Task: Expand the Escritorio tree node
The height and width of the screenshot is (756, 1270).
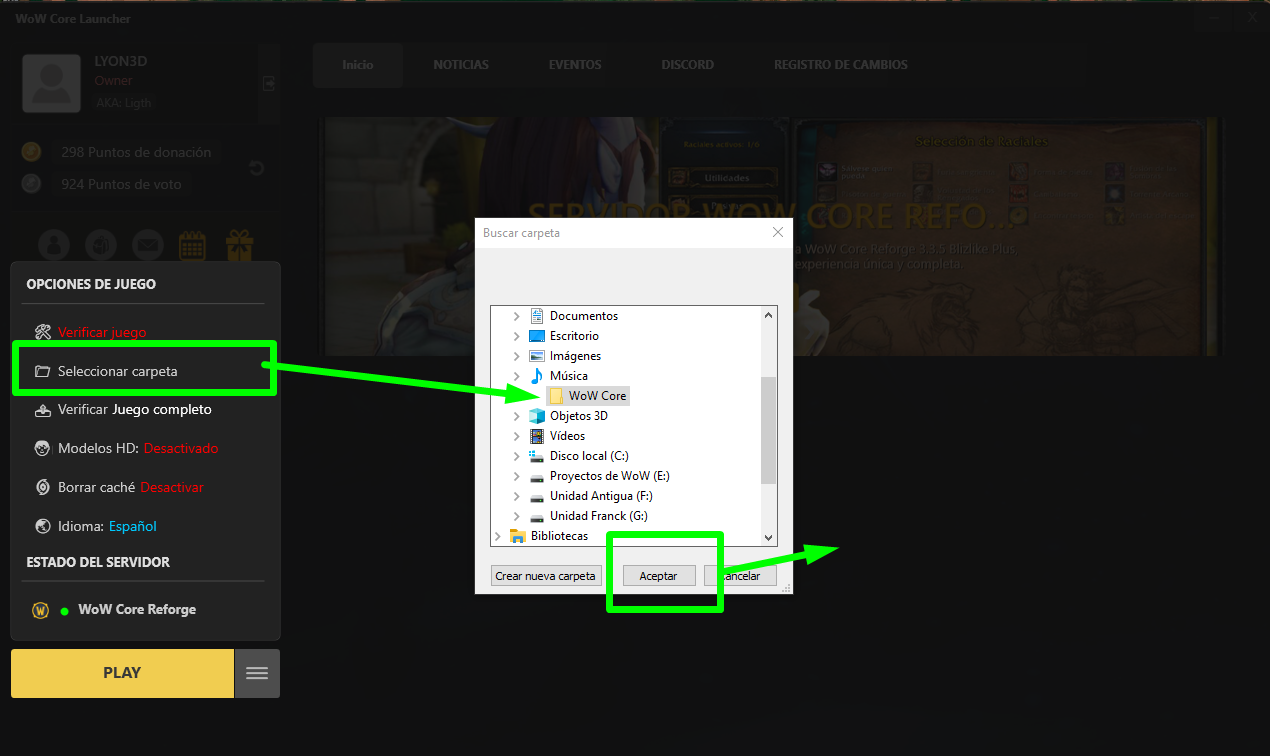Action: pyautogui.click(x=516, y=336)
